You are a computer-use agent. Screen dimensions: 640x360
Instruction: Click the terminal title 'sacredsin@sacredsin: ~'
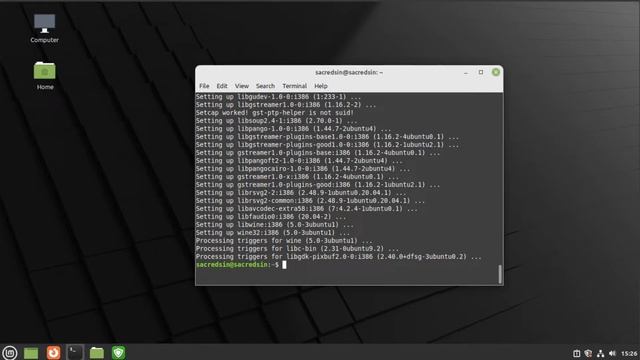(349, 72)
